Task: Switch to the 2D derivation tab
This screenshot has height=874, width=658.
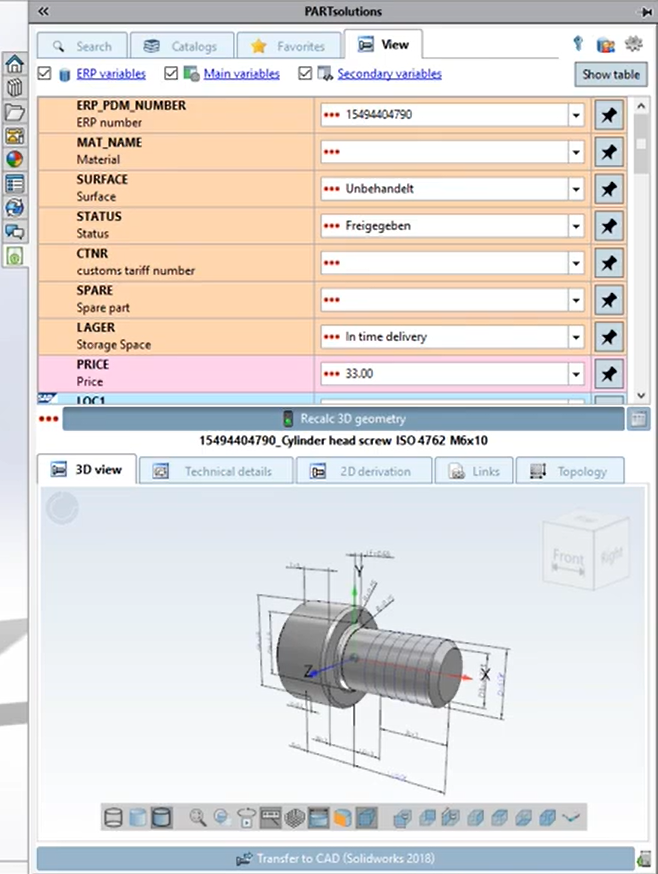Action: [x=364, y=471]
